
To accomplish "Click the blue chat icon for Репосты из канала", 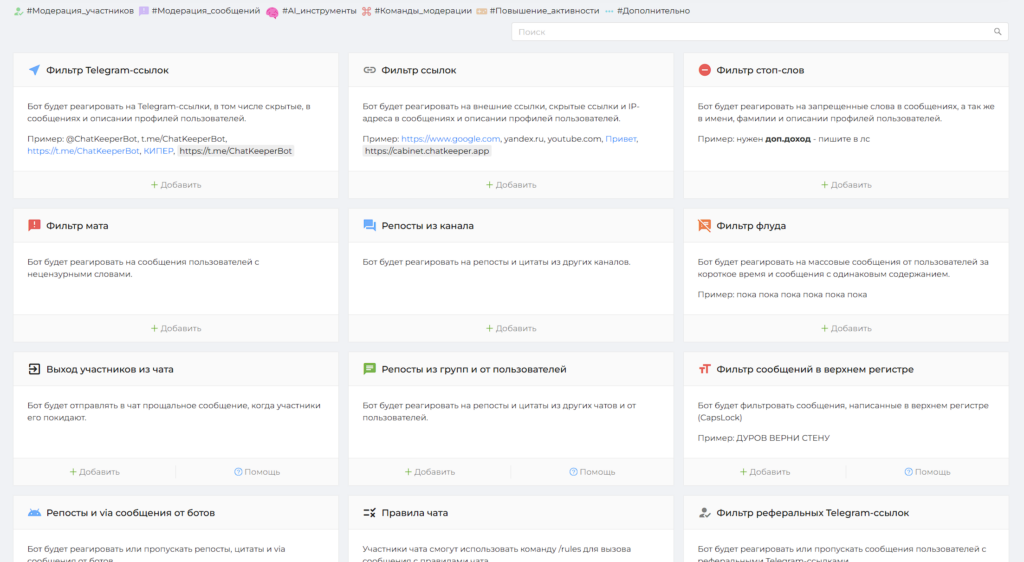I will (x=370, y=225).
